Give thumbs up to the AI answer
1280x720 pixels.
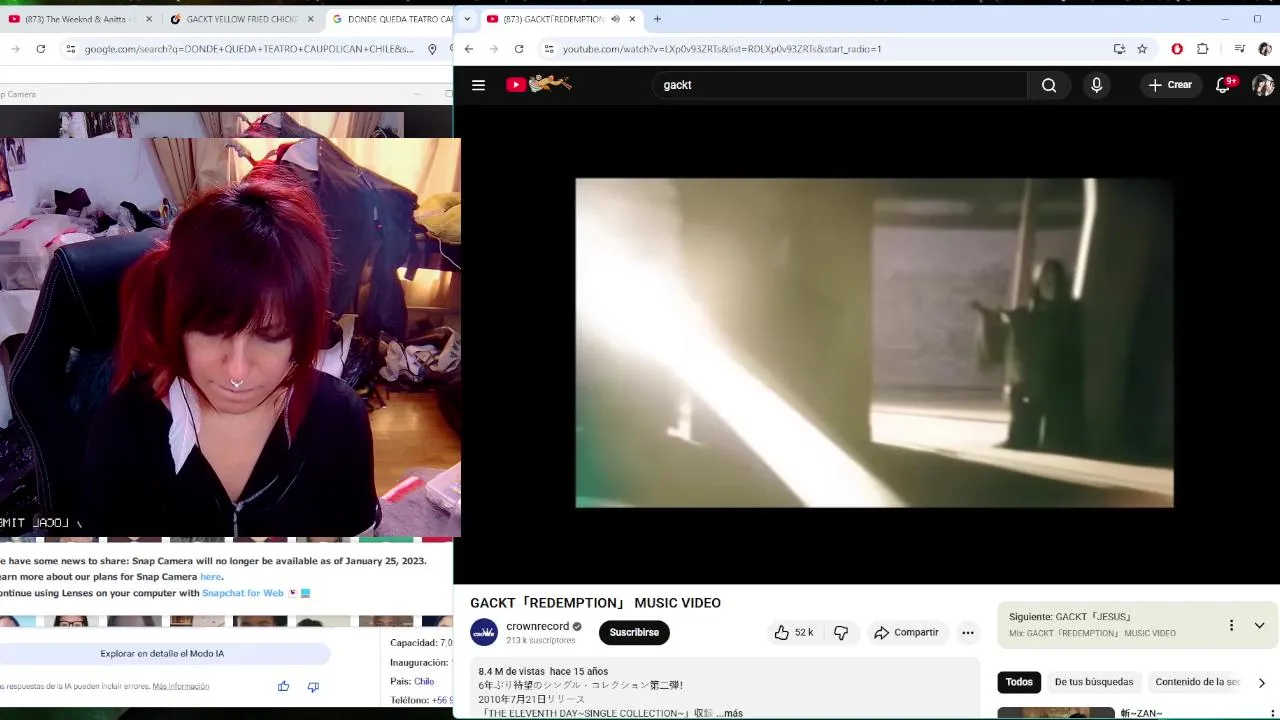283,686
